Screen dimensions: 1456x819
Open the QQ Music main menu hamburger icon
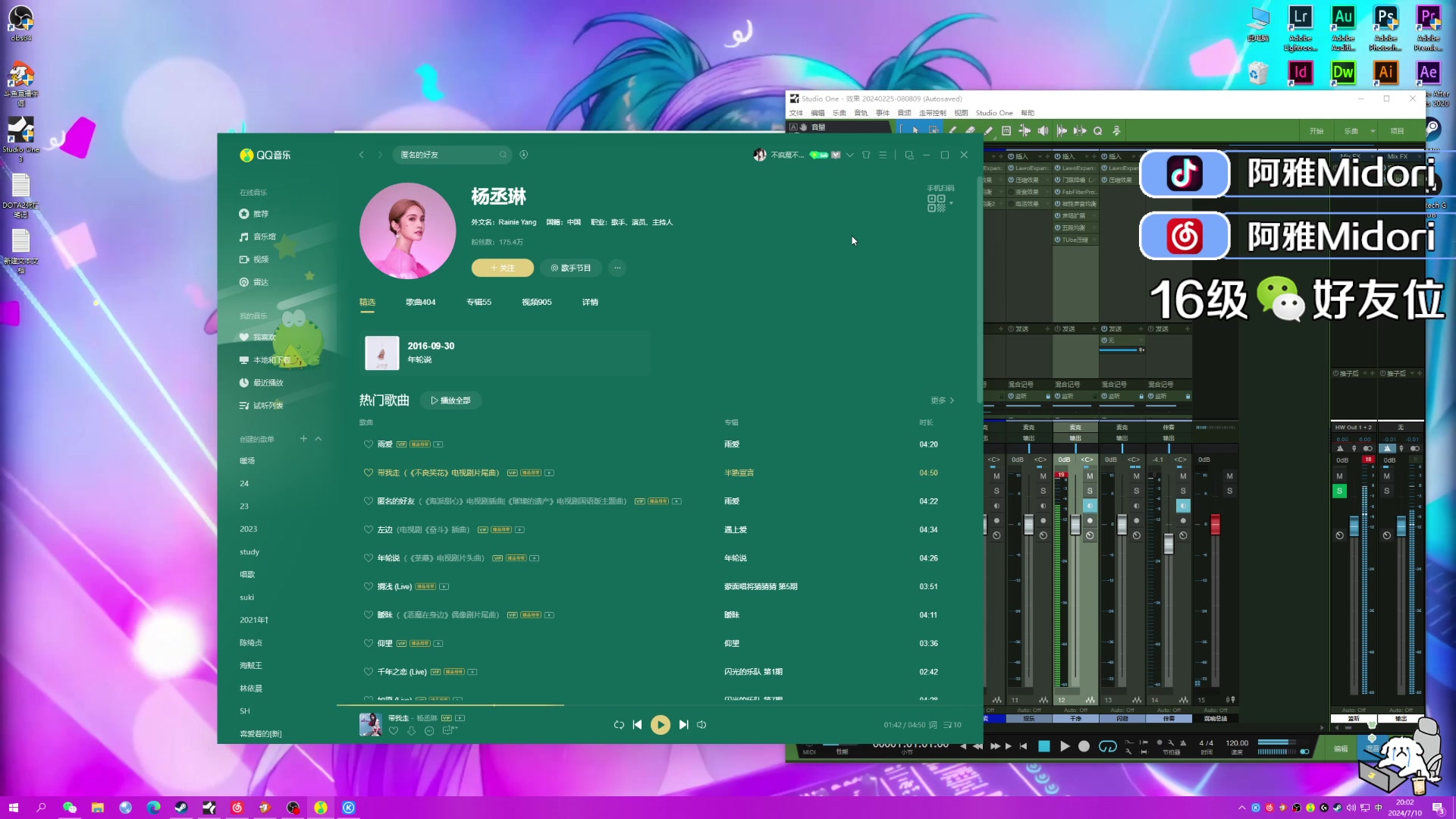coord(883,155)
